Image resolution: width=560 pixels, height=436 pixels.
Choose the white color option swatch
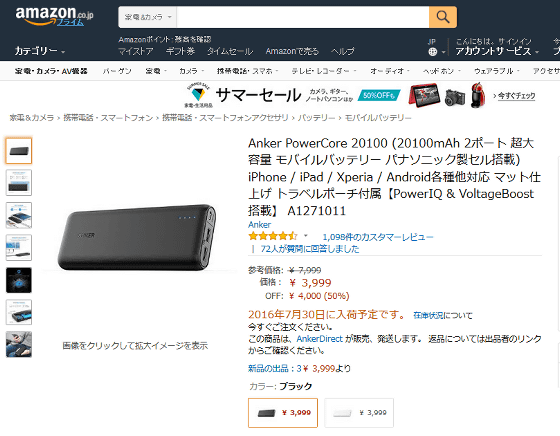(359, 413)
